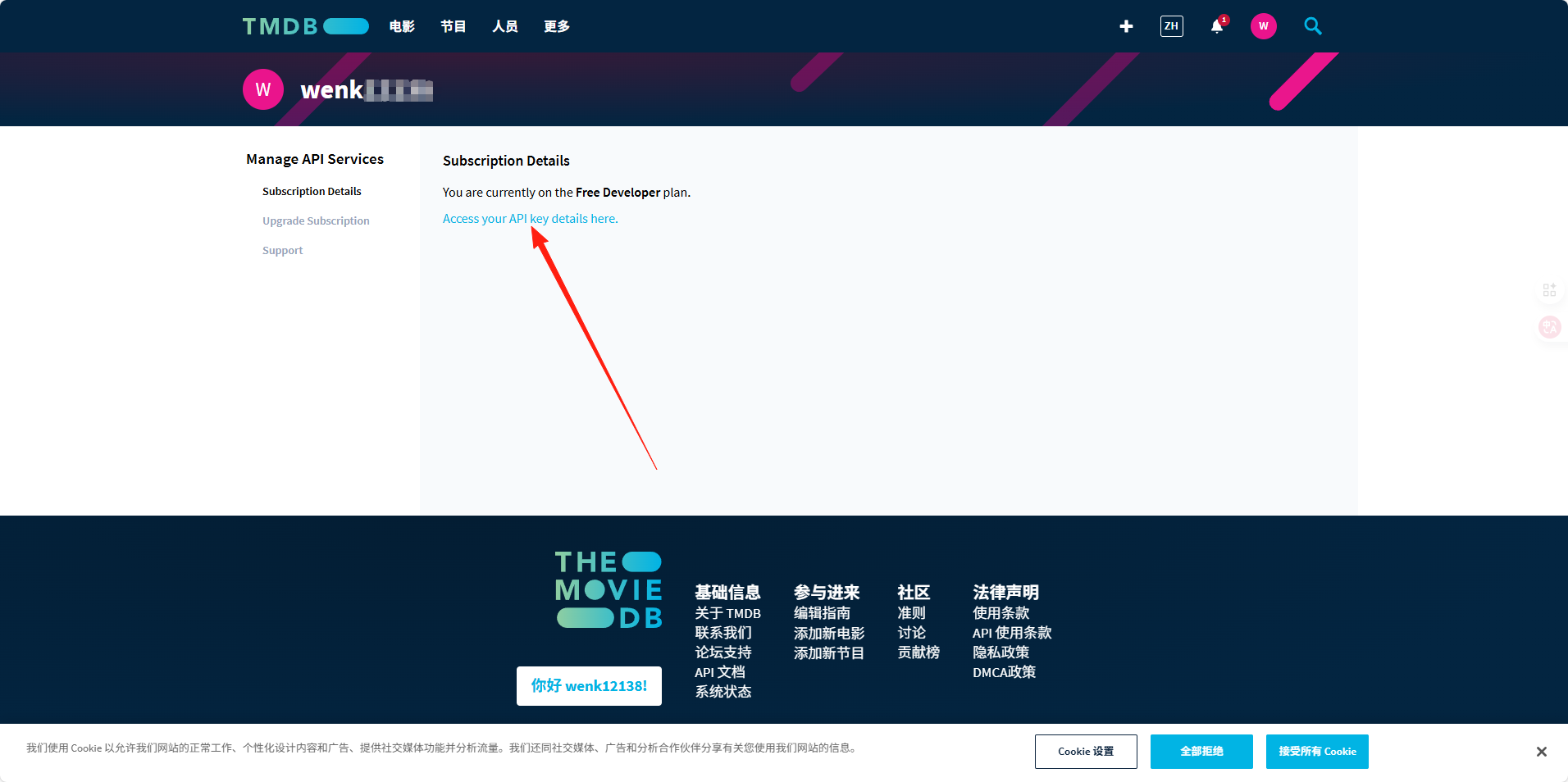Screen dimensions: 1568x782
Task: Open the 电影 menu
Action: pyautogui.click(x=402, y=26)
